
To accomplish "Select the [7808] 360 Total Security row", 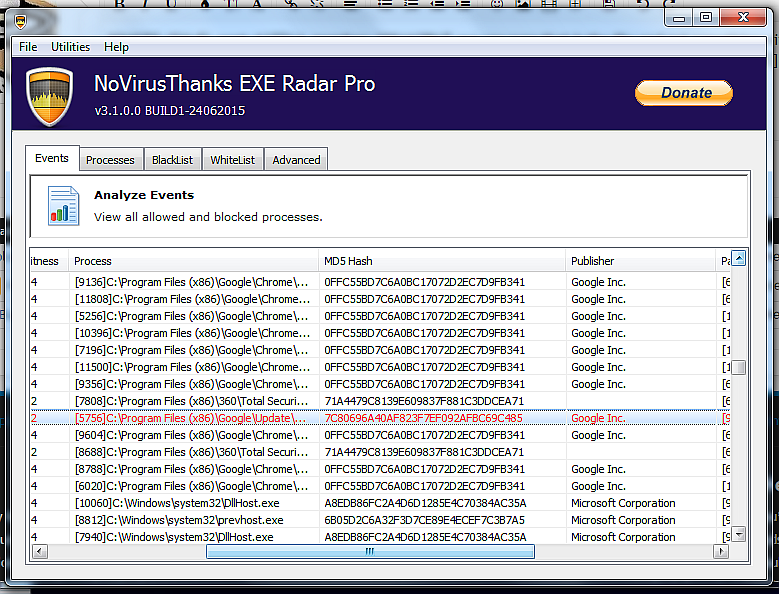I will point(380,401).
